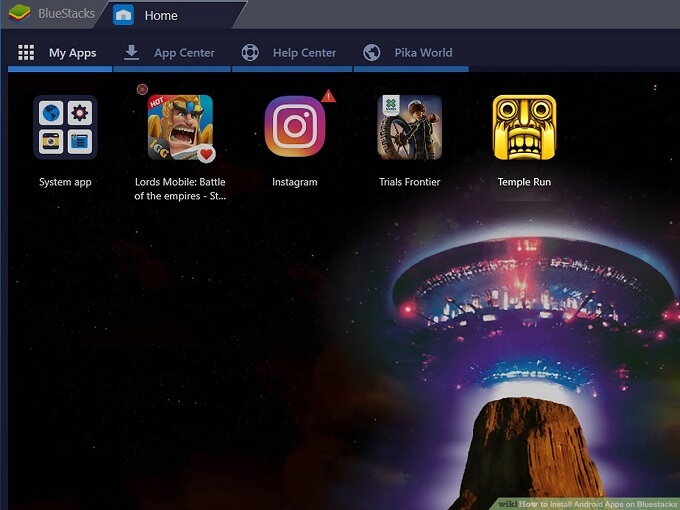Click the System app label text
This screenshot has width=680, height=510.
coord(65,182)
